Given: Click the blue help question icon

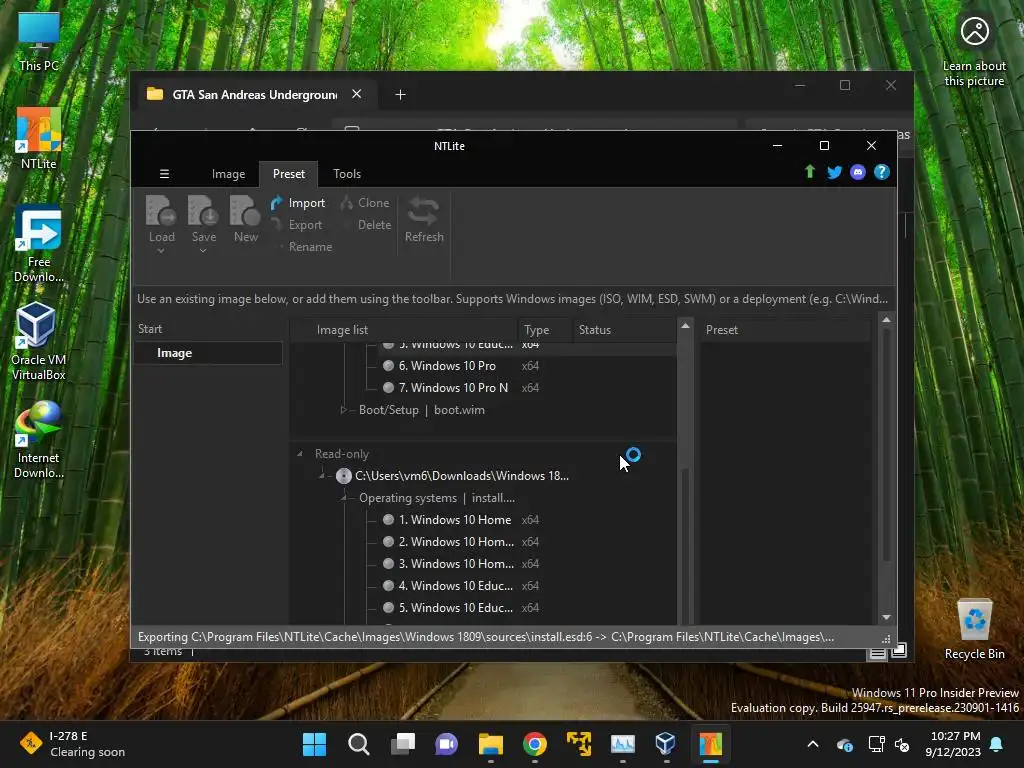Looking at the screenshot, I should [x=882, y=172].
